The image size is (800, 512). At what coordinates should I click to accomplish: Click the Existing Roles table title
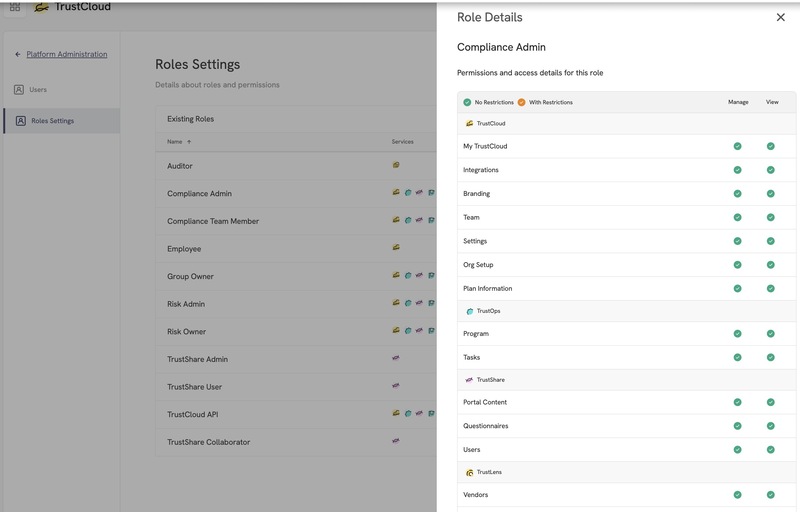tap(190, 119)
